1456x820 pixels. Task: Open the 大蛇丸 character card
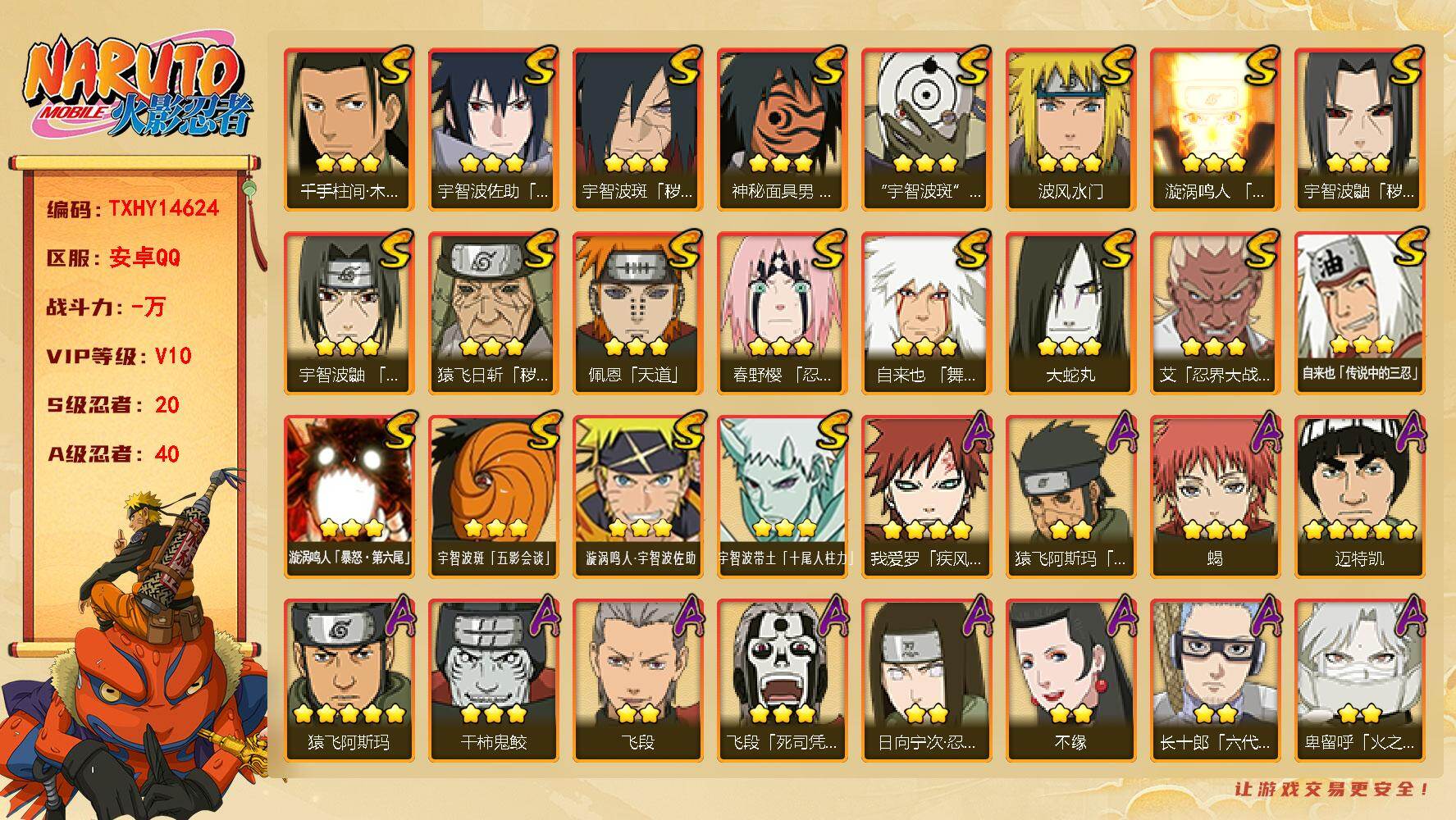coord(1070,312)
